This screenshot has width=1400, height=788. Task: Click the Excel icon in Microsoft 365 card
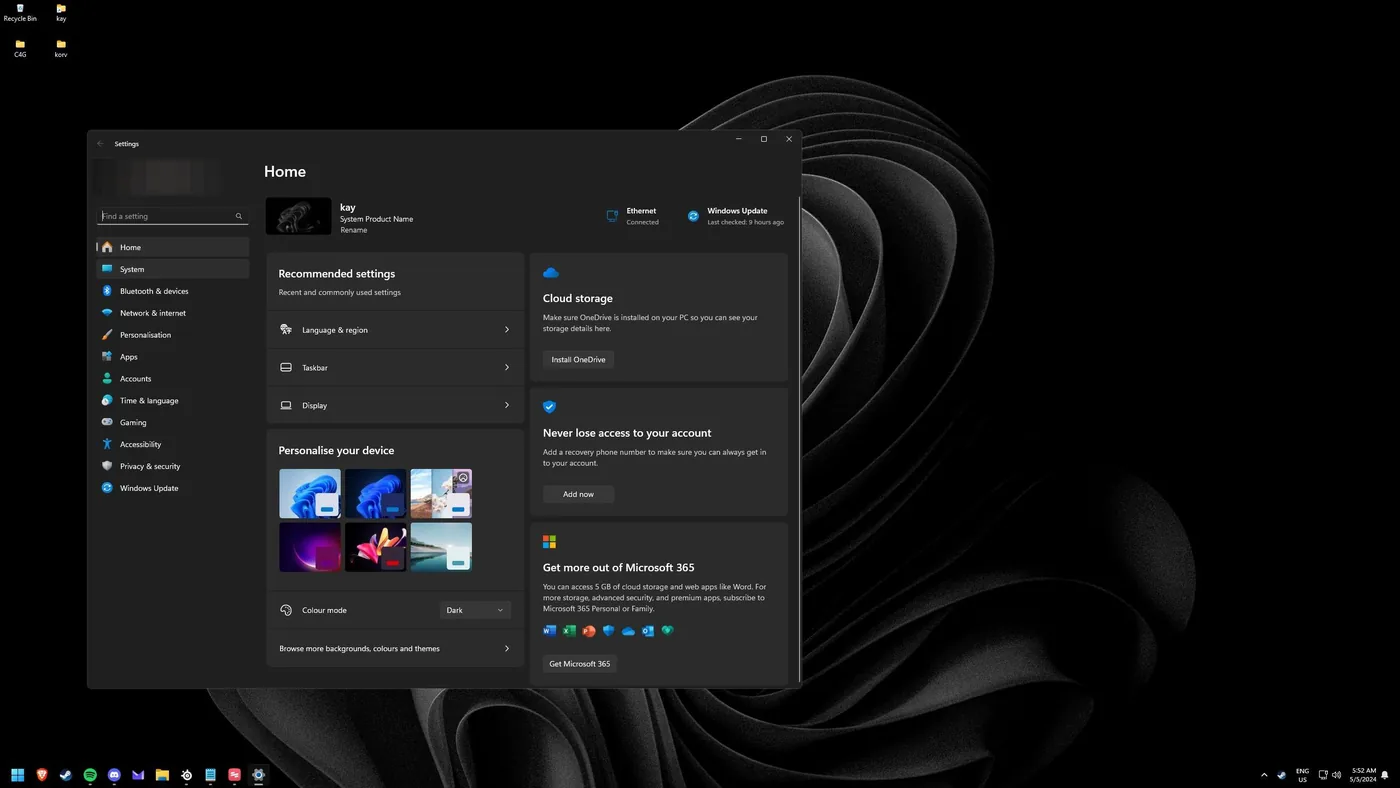[x=569, y=631]
